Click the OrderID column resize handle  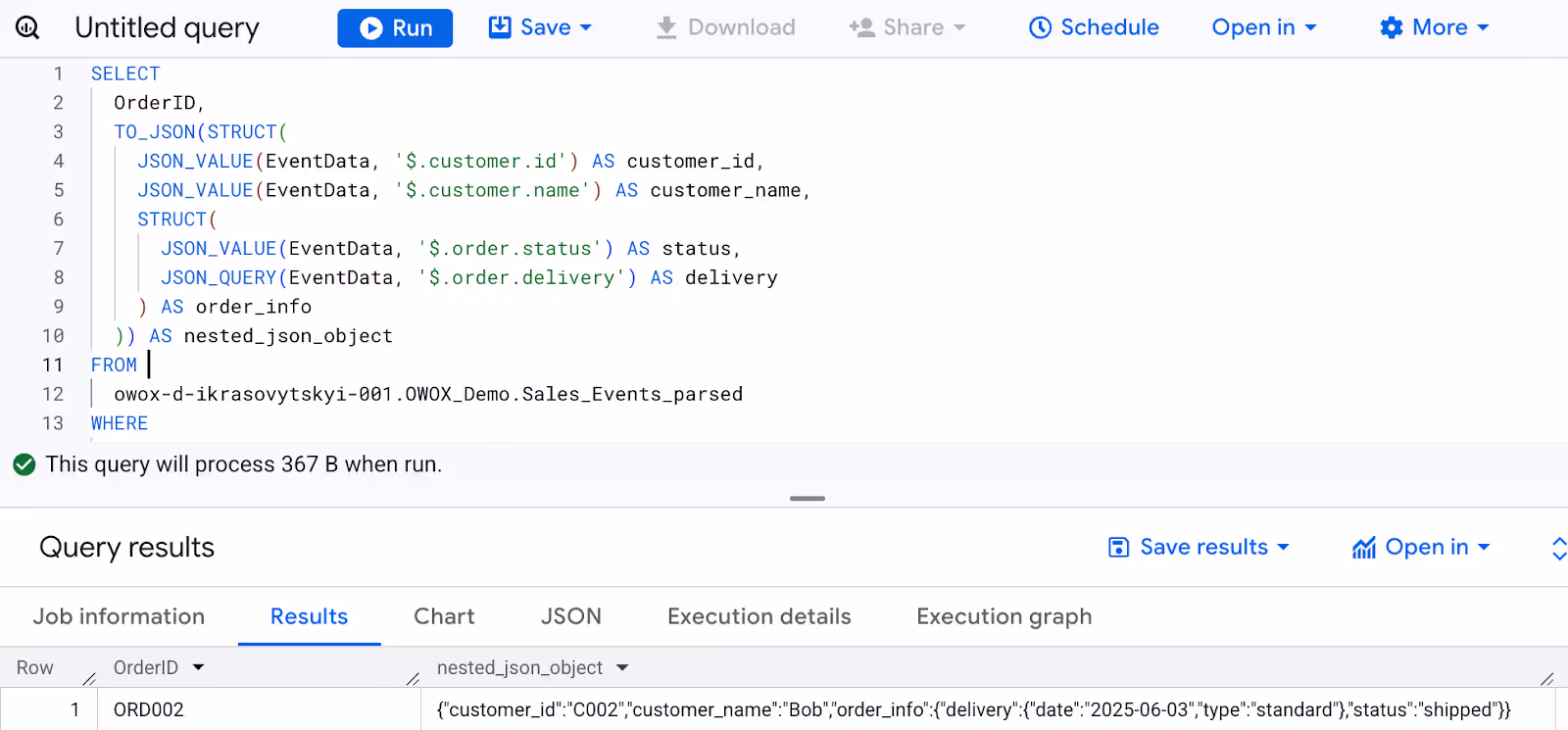(413, 677)
